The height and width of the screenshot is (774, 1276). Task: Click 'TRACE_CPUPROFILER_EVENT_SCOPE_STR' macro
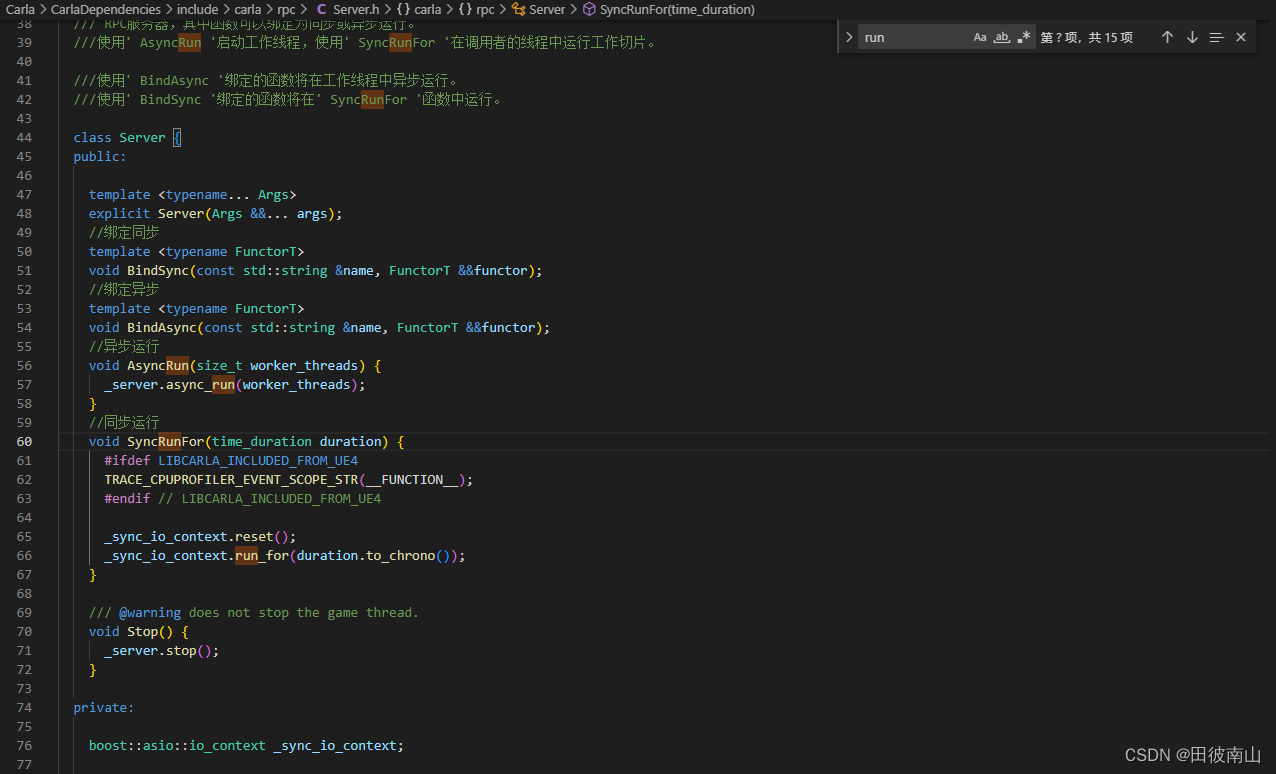coord(231,479)
